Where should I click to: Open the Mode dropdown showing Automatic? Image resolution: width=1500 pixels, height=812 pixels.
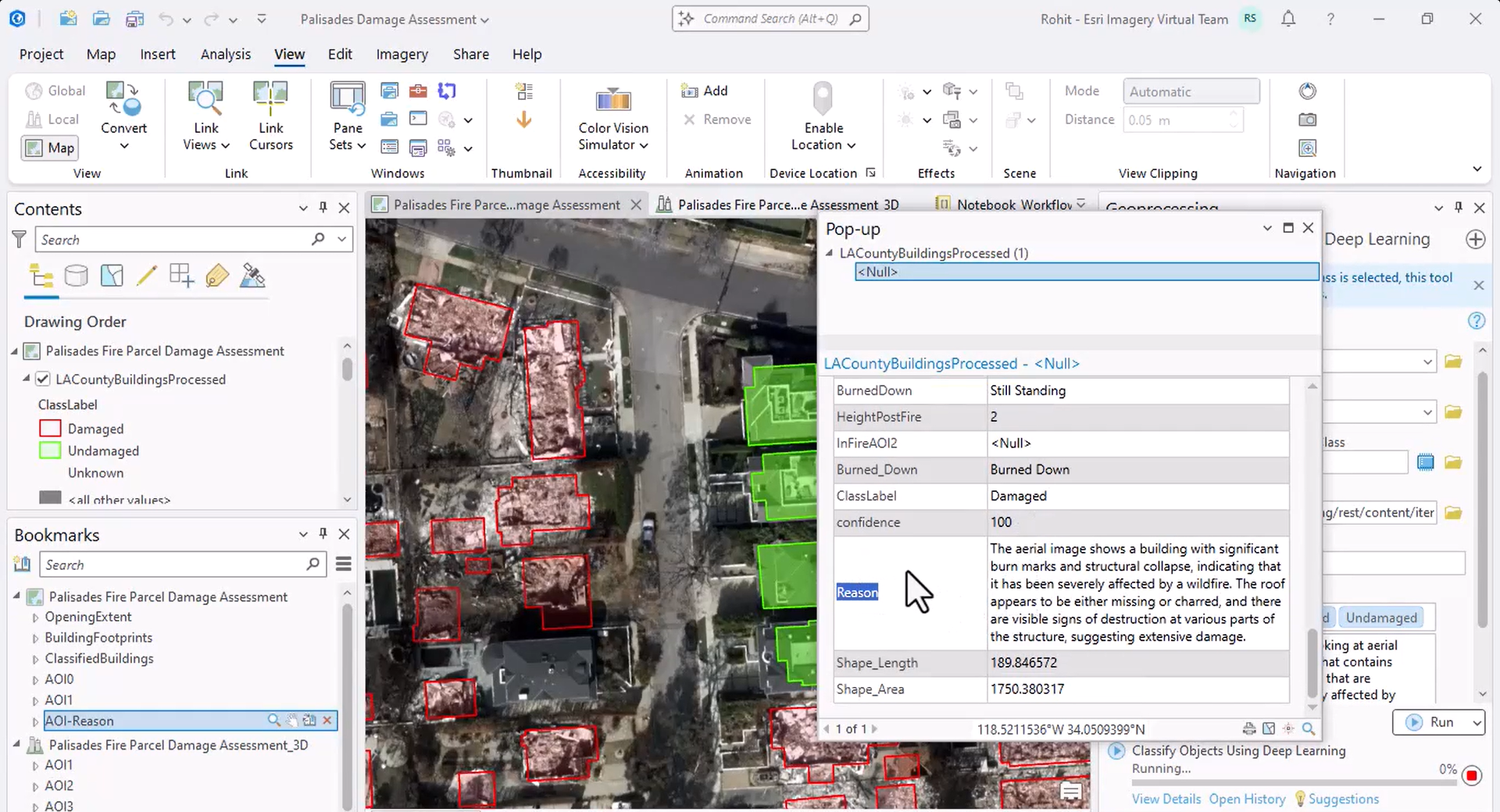(x=1191, y=91)
